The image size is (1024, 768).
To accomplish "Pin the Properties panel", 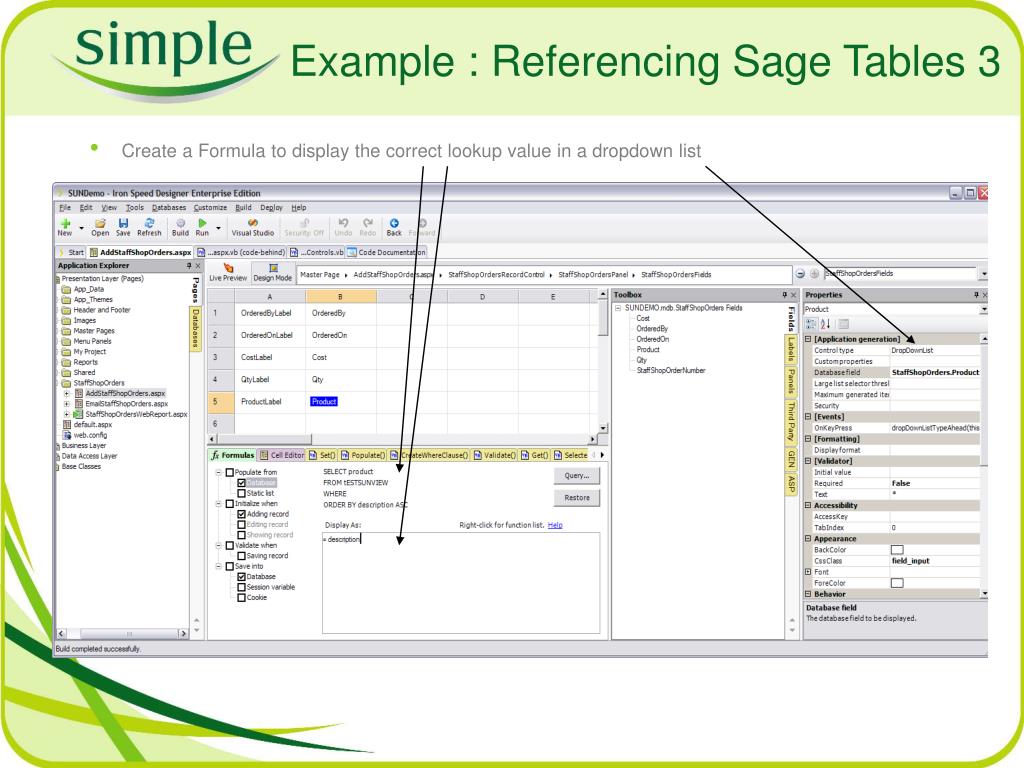I will coord(976,295).
